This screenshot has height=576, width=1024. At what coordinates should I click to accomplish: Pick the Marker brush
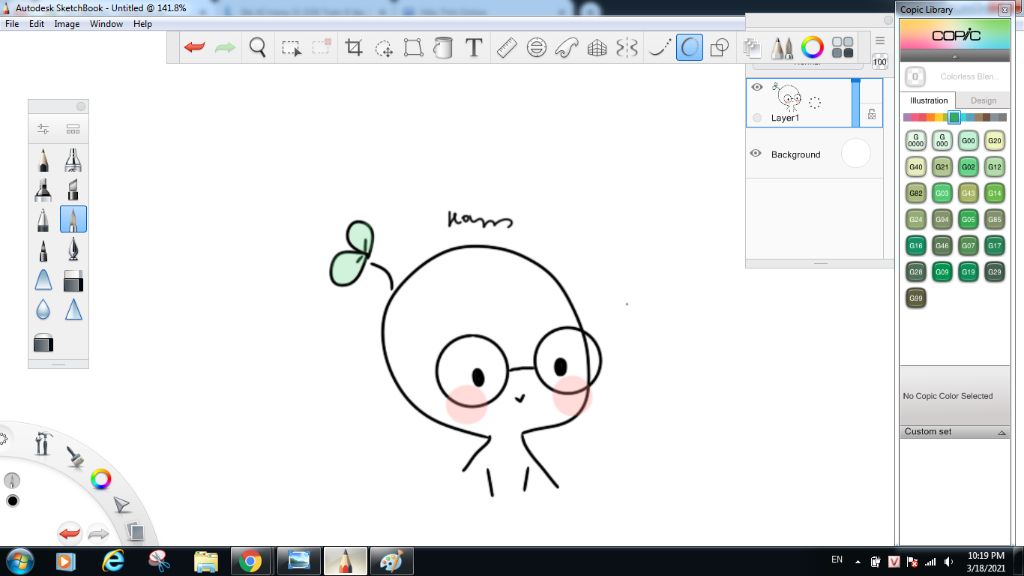coord(43,190)
